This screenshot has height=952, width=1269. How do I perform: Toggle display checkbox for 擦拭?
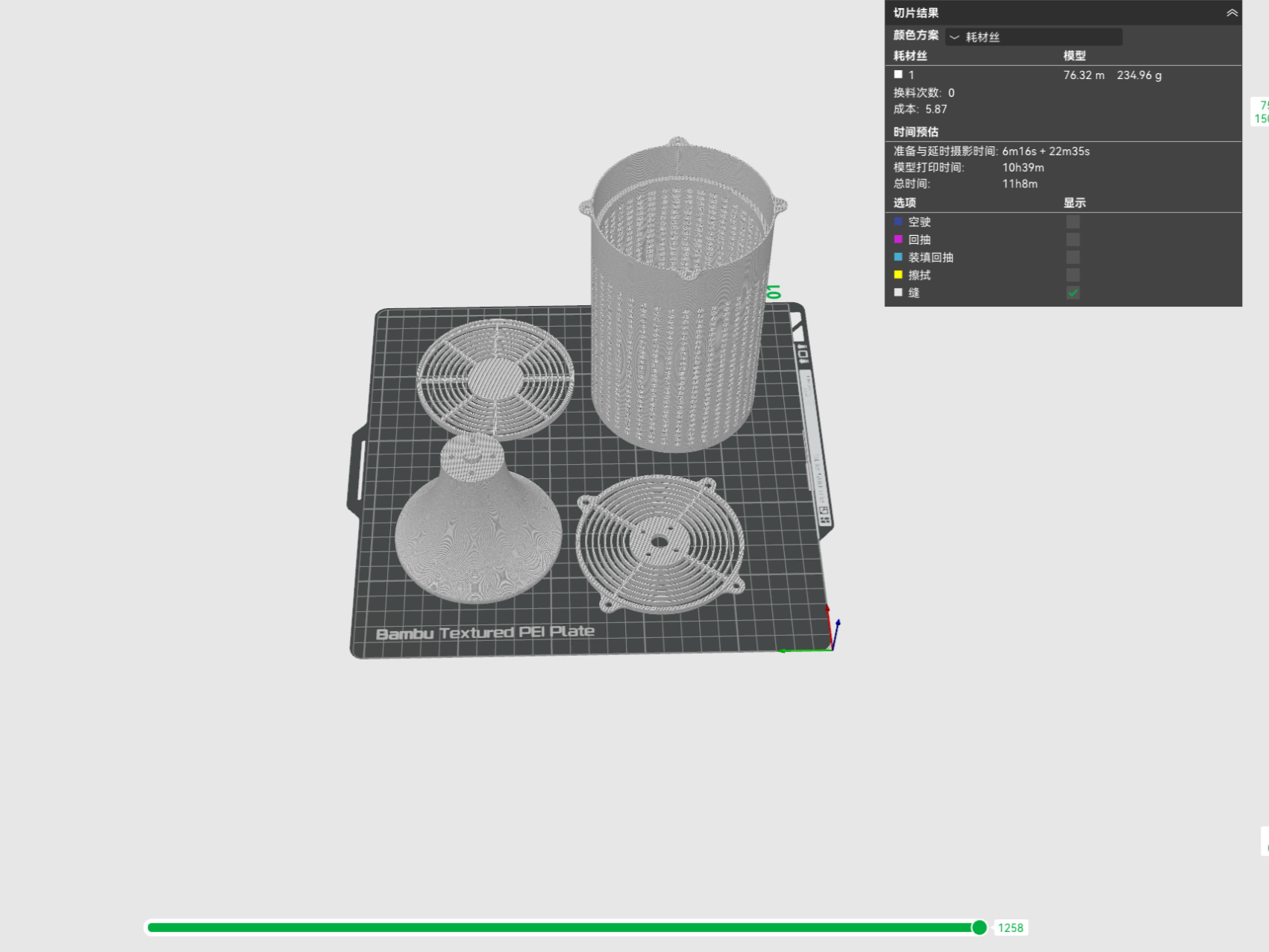tap(1073, 275)
